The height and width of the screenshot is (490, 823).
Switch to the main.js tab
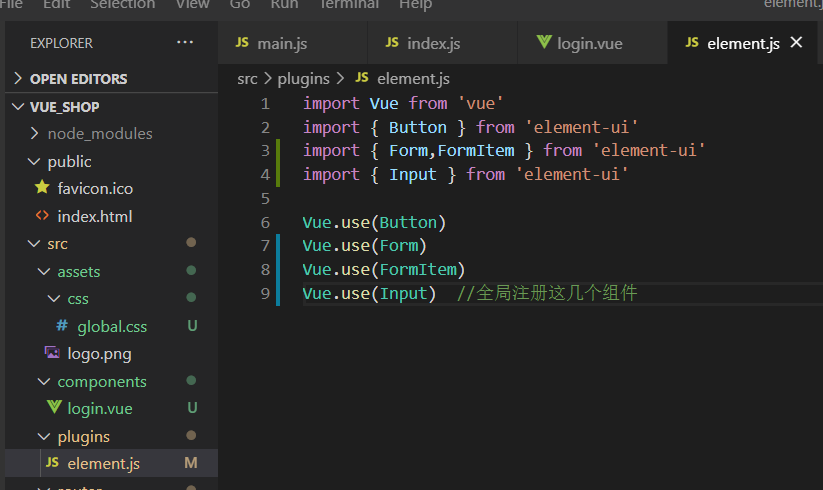pos(292,43)
